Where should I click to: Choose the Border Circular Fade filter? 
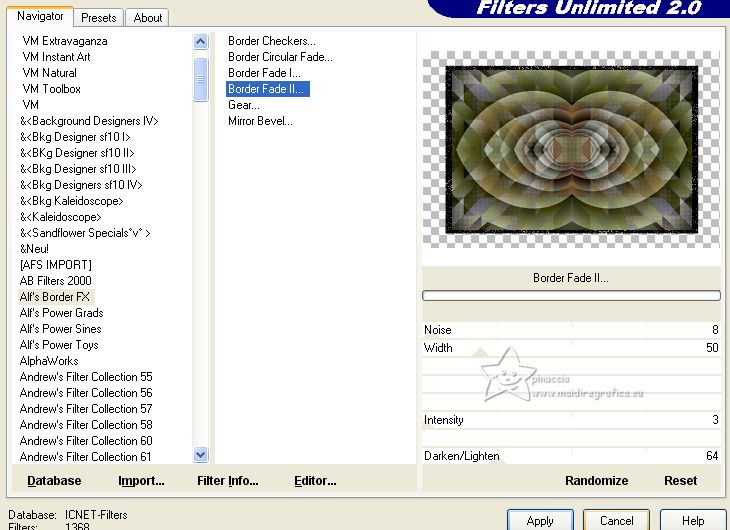tap(280, 57)
